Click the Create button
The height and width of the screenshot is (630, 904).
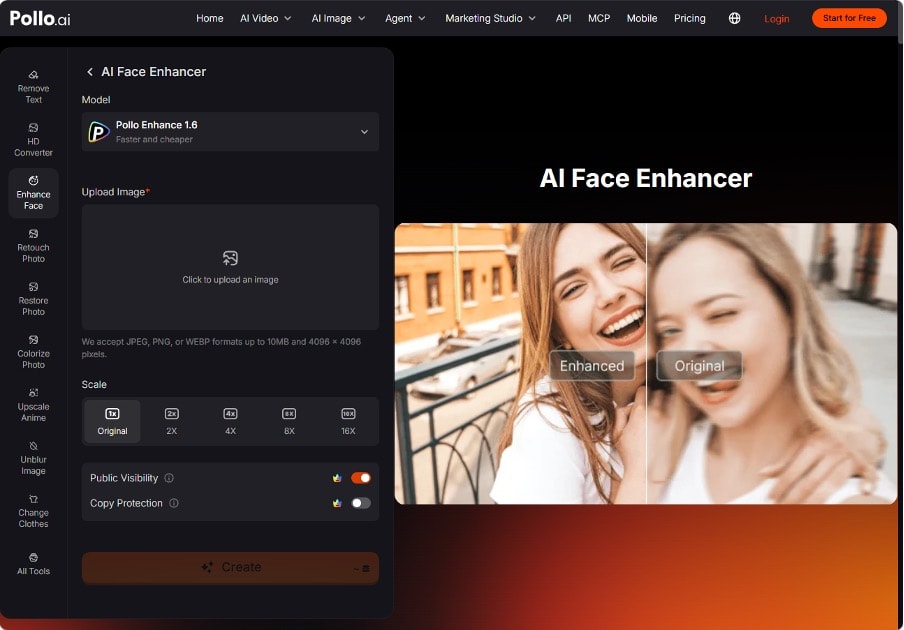pos(230,568)
